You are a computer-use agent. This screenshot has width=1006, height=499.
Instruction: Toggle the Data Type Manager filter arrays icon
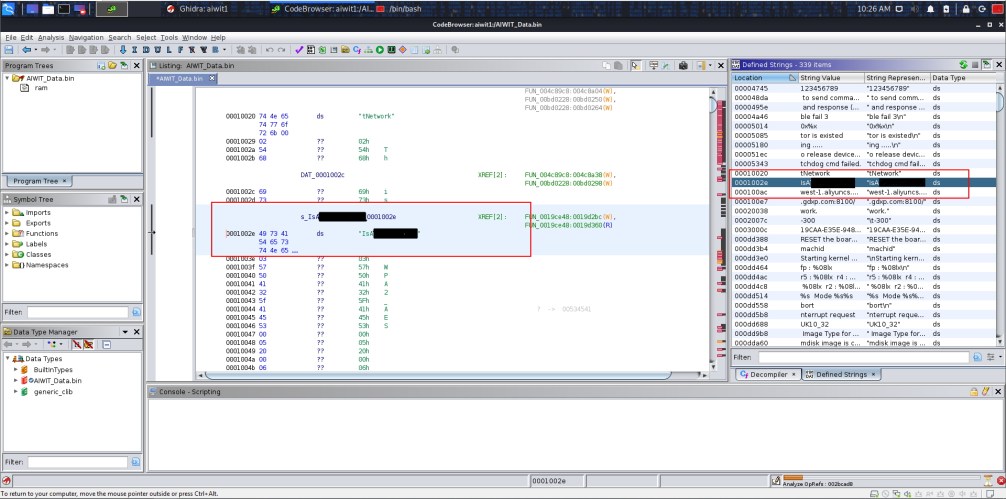tap(75, 344)
